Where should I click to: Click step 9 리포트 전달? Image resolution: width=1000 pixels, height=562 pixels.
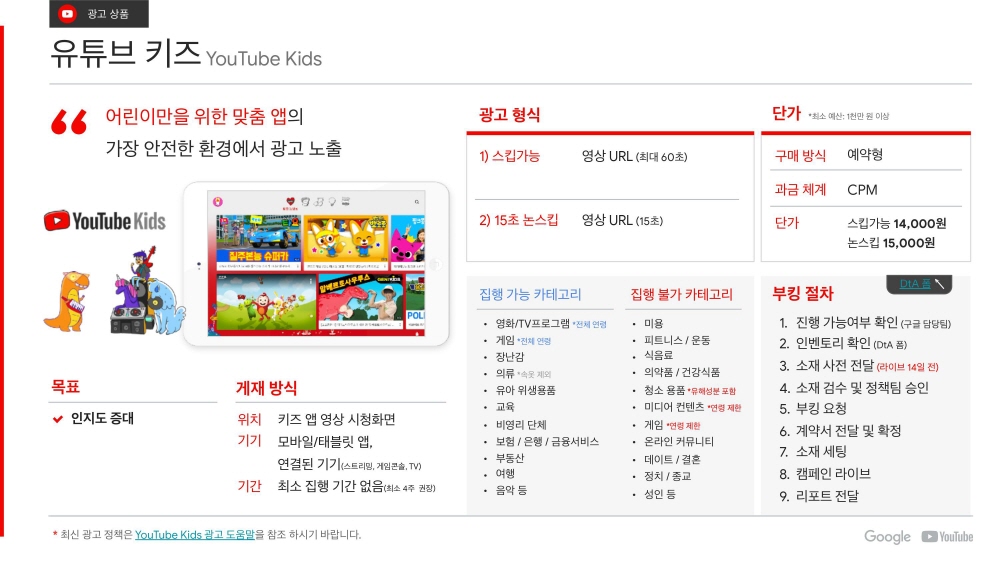819,496
